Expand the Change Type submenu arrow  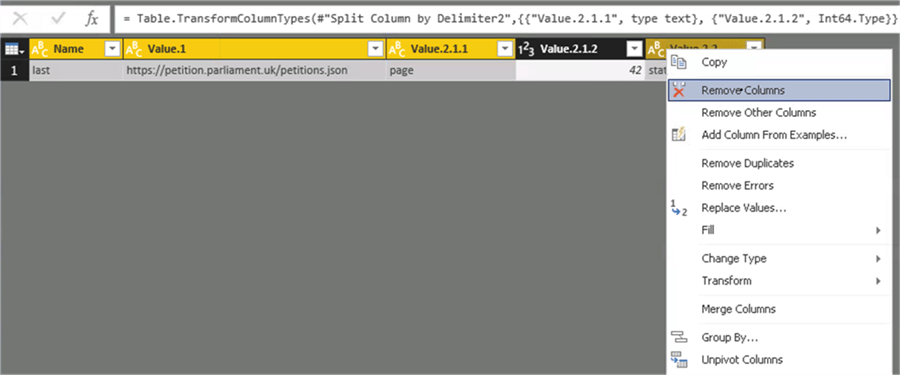(x=878, y=259)
